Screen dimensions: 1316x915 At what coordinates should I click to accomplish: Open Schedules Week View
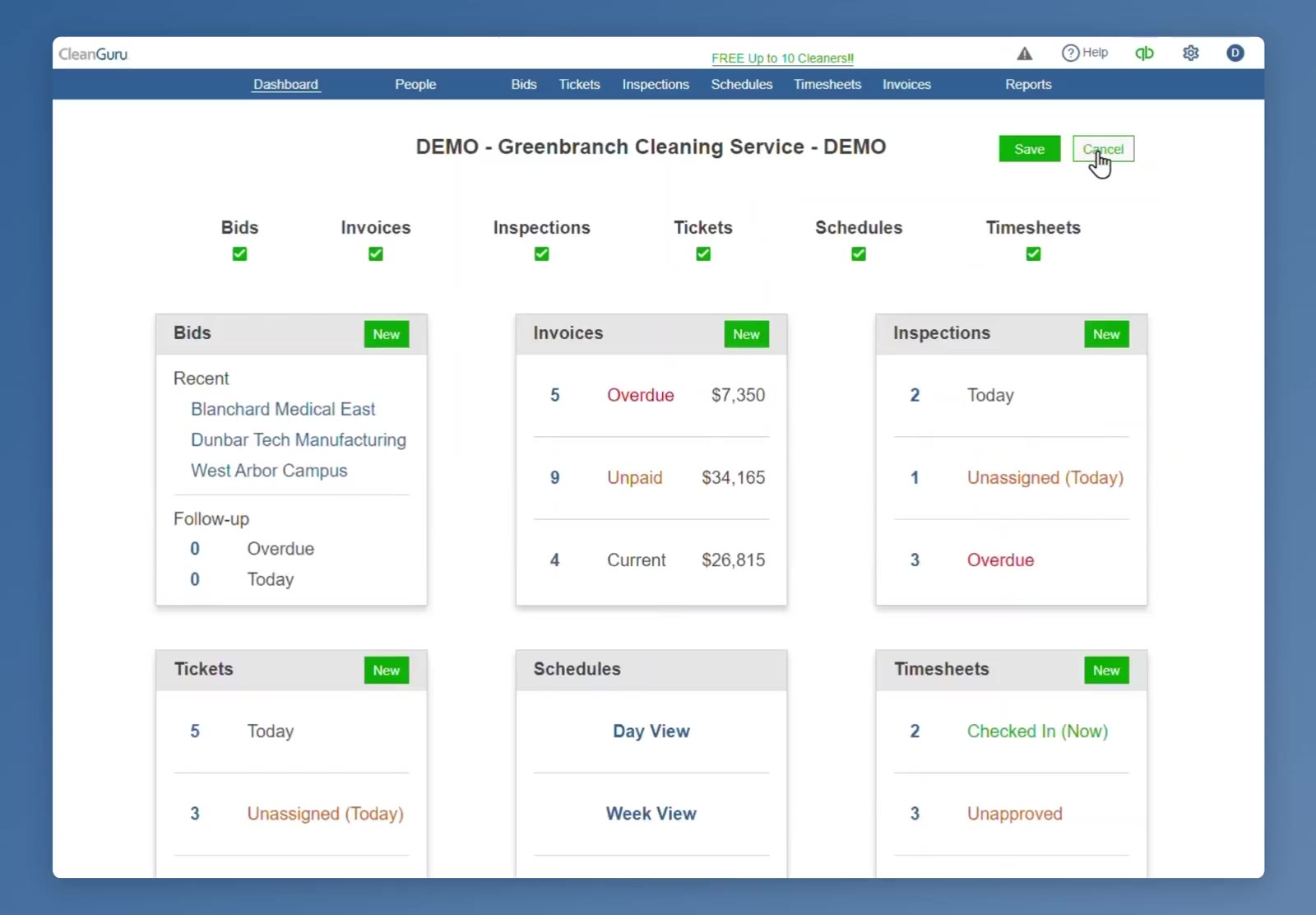[651, 813]
